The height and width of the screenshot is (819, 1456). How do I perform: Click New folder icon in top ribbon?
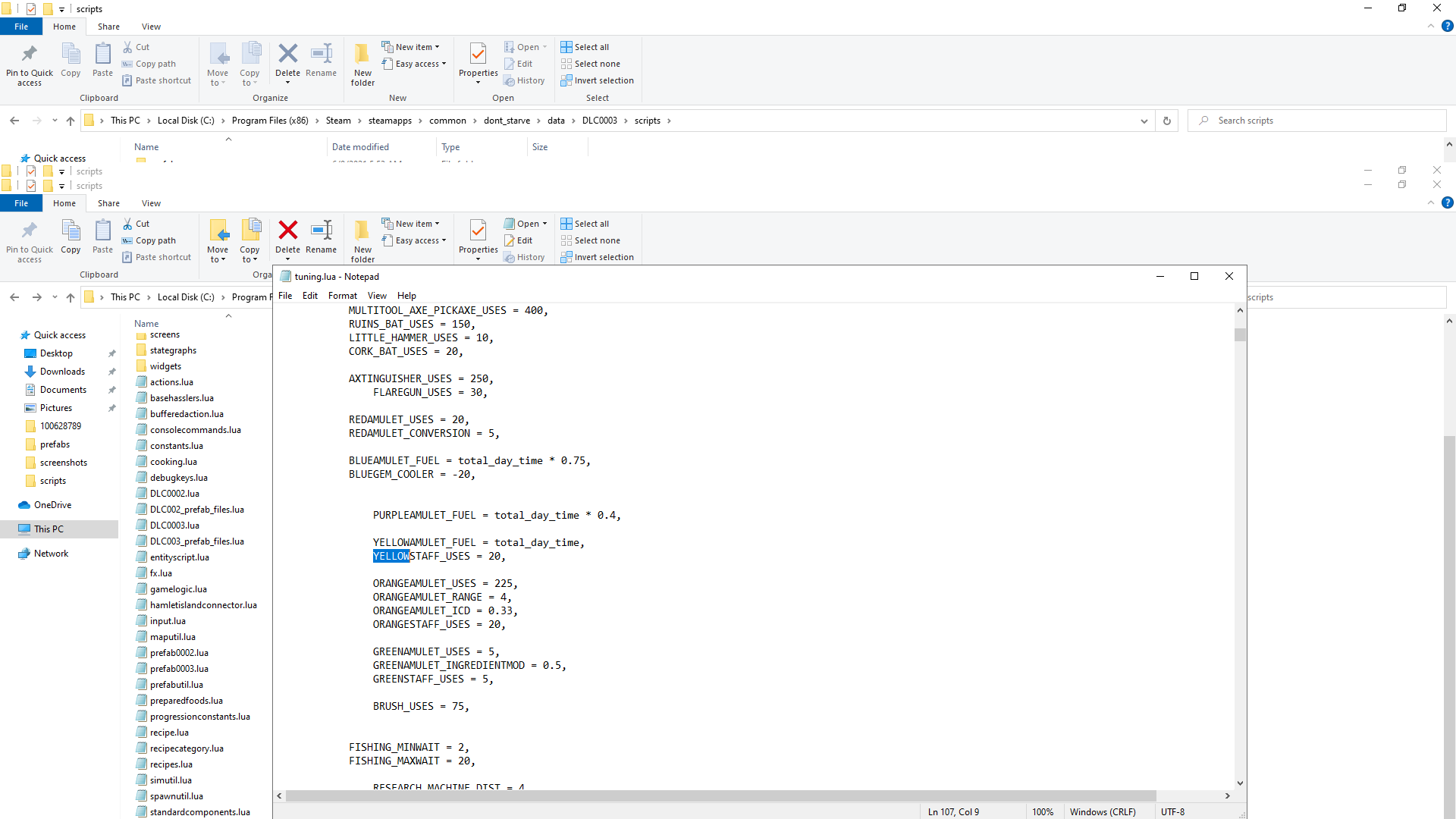pos(362,54)
